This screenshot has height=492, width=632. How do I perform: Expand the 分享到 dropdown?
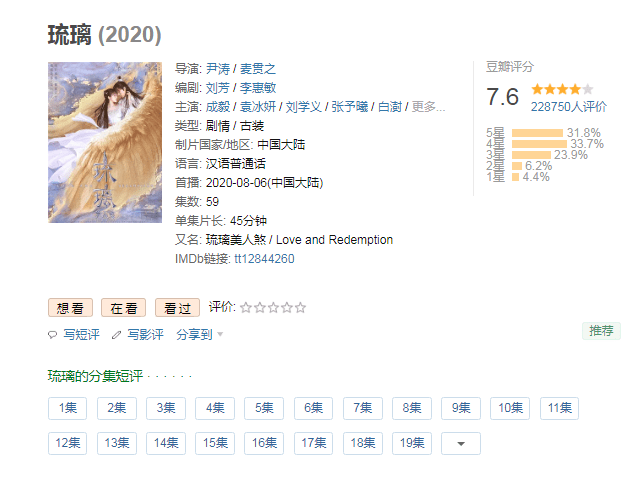click(x=200, y=334)
